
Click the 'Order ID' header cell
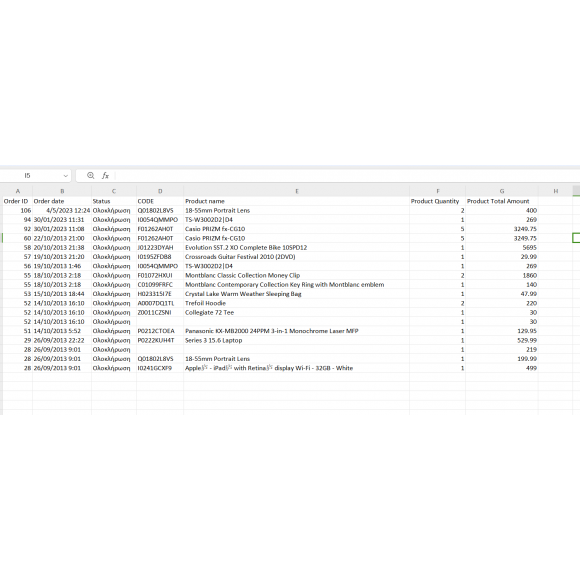[17, 201]
